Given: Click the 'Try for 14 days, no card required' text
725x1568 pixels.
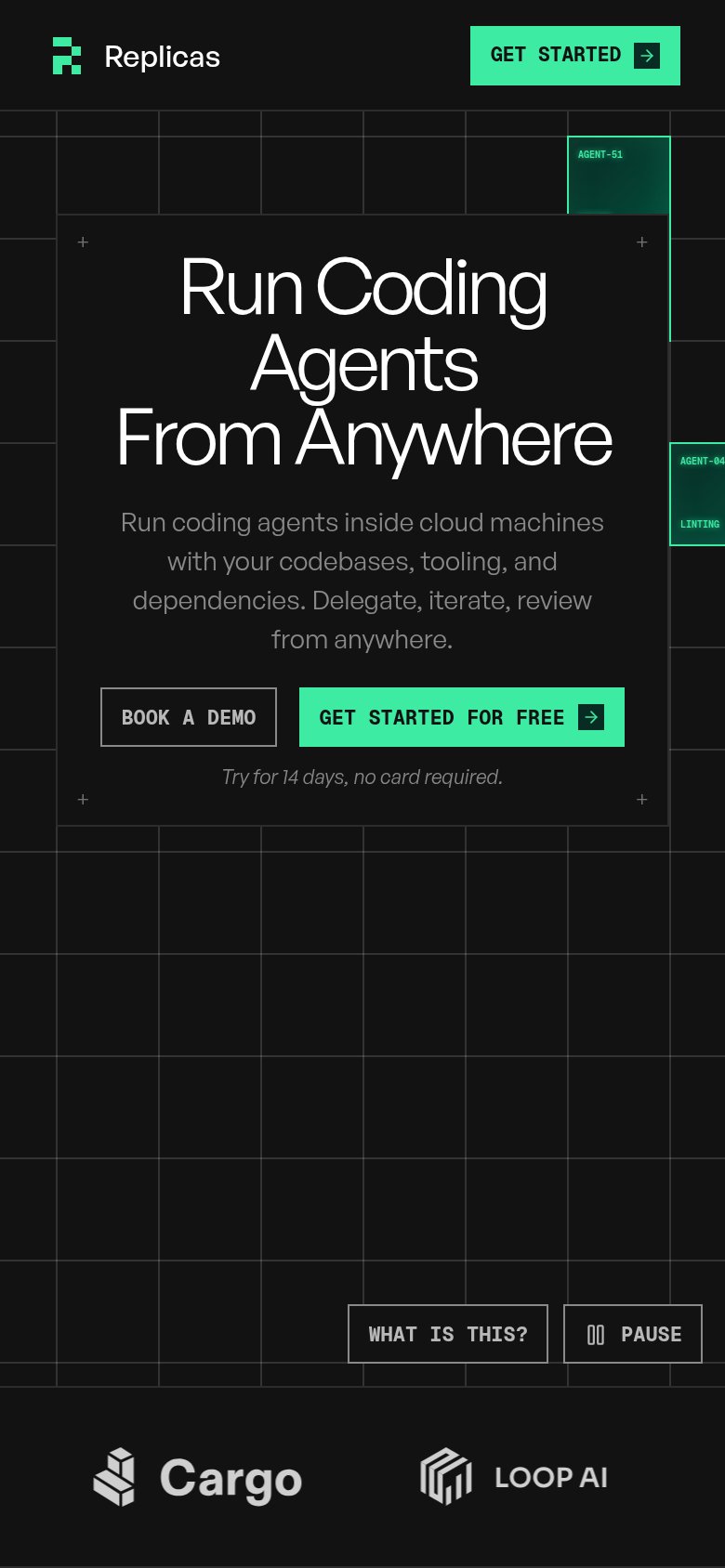Looking at the screenshot, I should click(x=362, y=777).
